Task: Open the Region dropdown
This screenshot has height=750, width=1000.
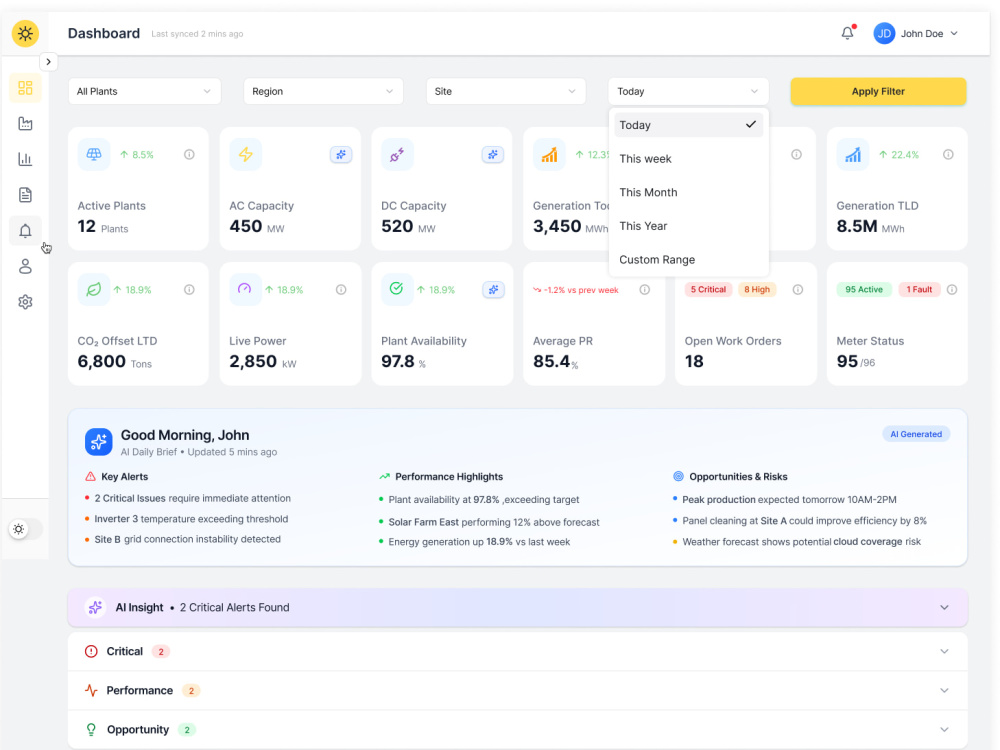Action: click(323, 91)
